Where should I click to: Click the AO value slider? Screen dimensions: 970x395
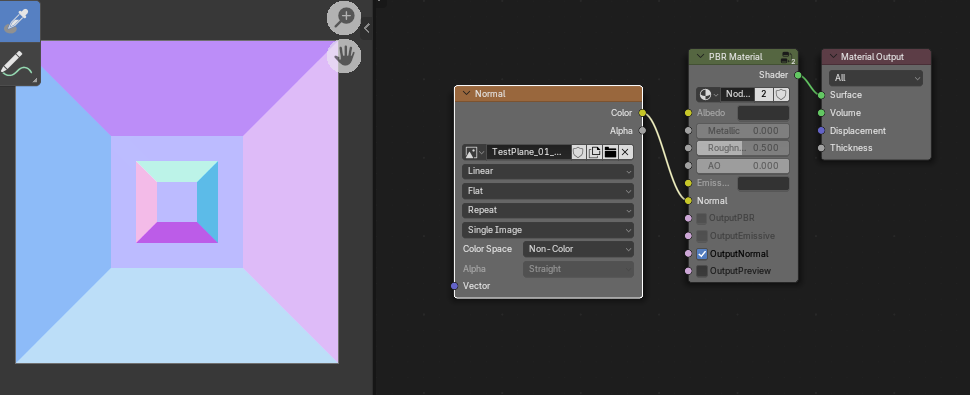click(743, 166)
